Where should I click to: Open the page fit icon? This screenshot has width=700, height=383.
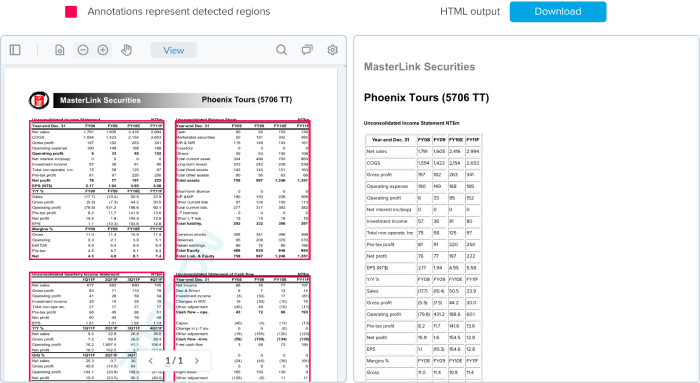click(x=59, y=50)
